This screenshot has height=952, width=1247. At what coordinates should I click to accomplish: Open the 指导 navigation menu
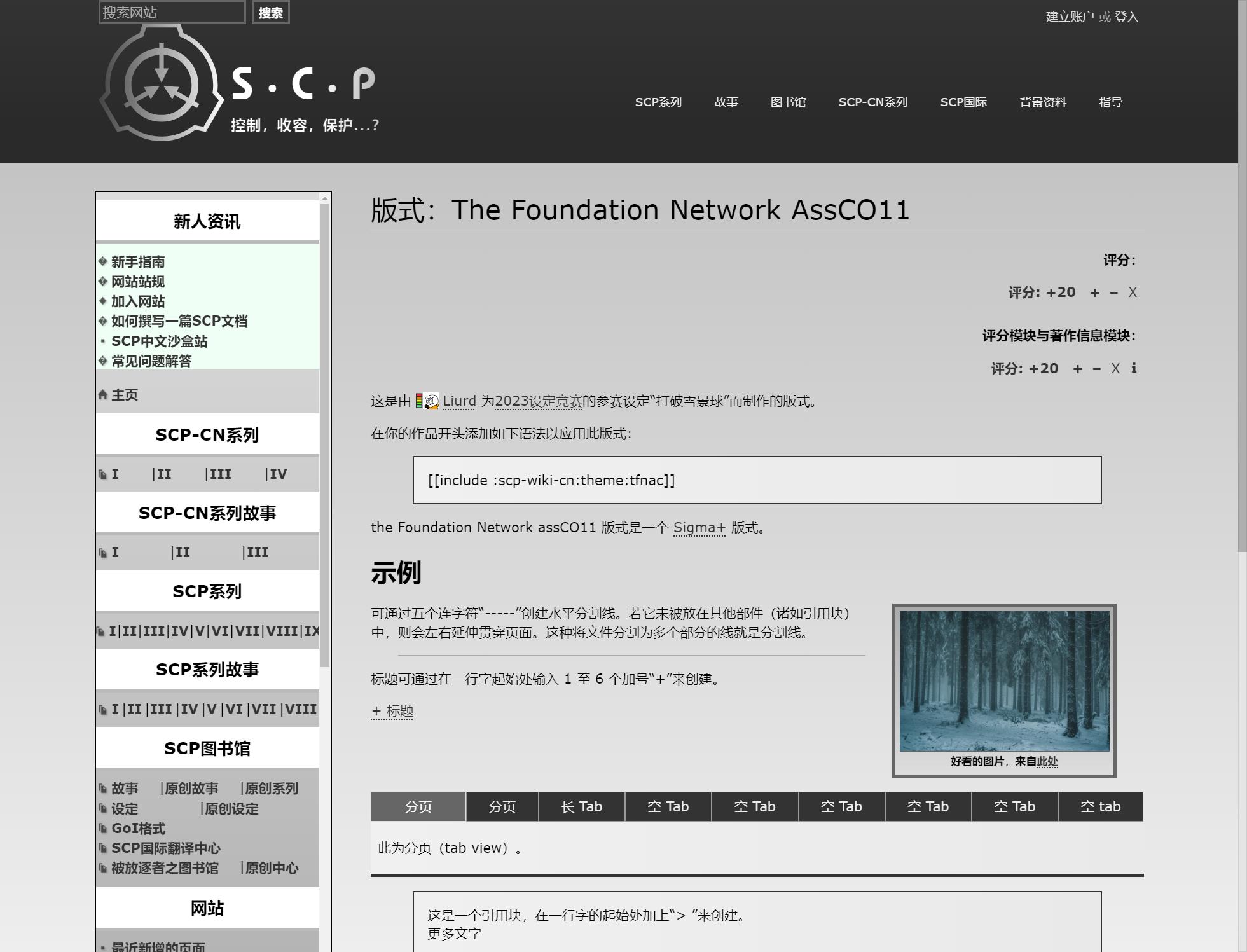click(x=1111, y=102)
